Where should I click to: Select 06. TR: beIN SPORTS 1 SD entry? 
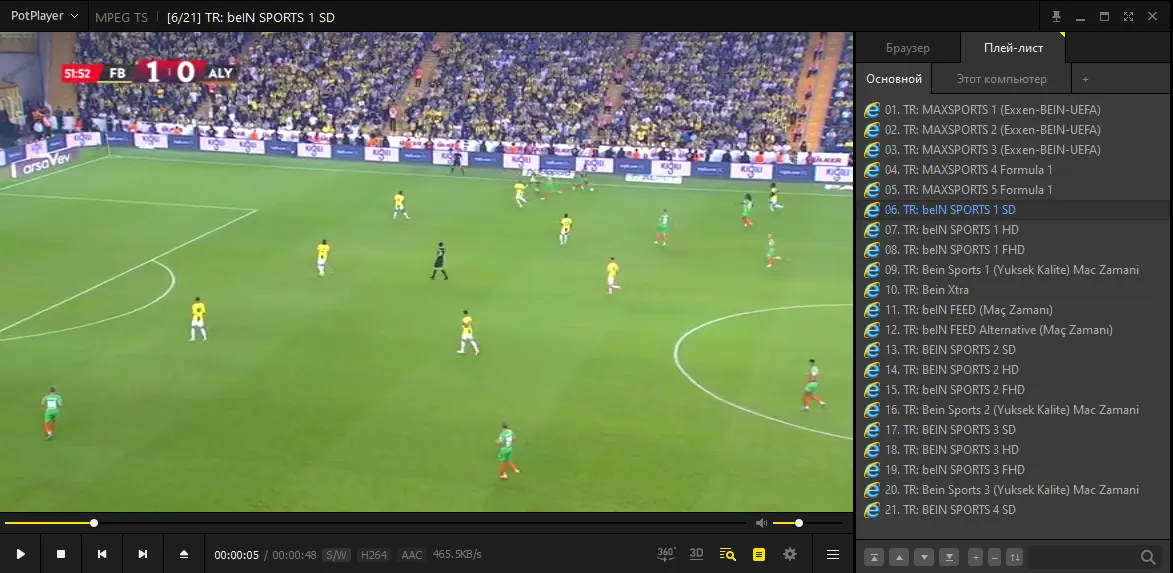[1012, 209]
